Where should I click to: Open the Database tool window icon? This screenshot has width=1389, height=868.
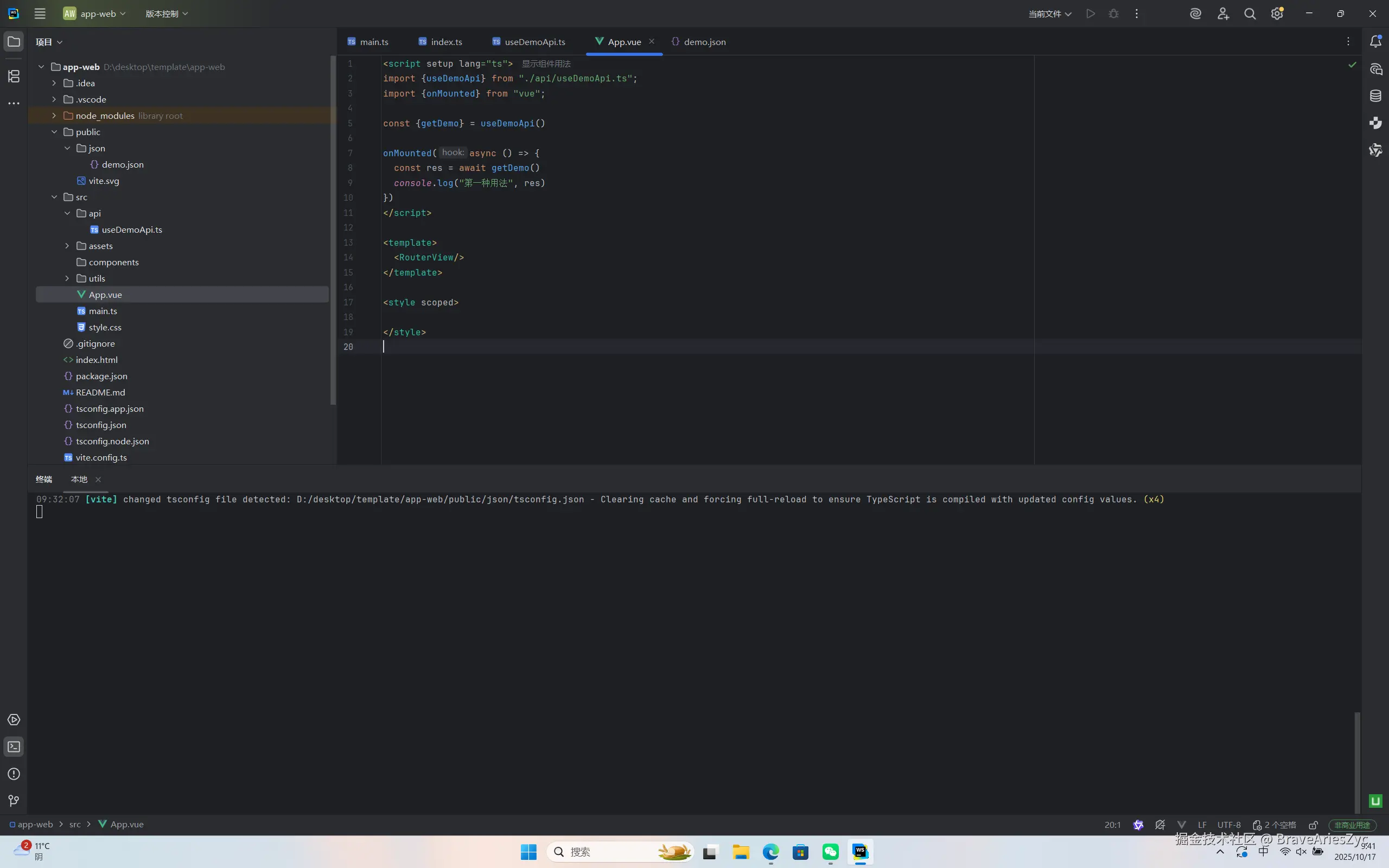[1376, 96]
